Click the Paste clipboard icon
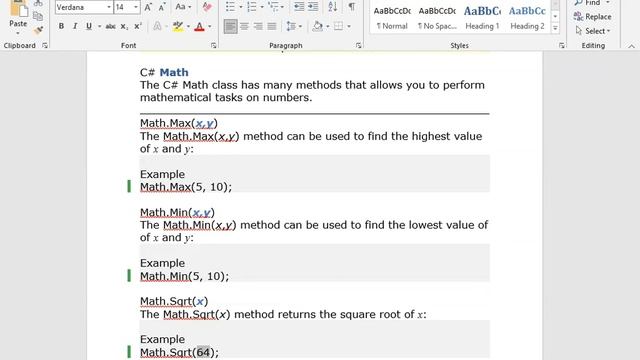The image size is (640, 360). (x=18, y=8)
